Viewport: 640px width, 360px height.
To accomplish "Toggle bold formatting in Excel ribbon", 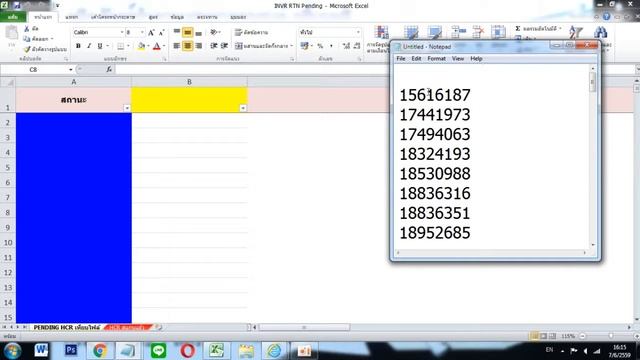I will (x=78, y=46).
